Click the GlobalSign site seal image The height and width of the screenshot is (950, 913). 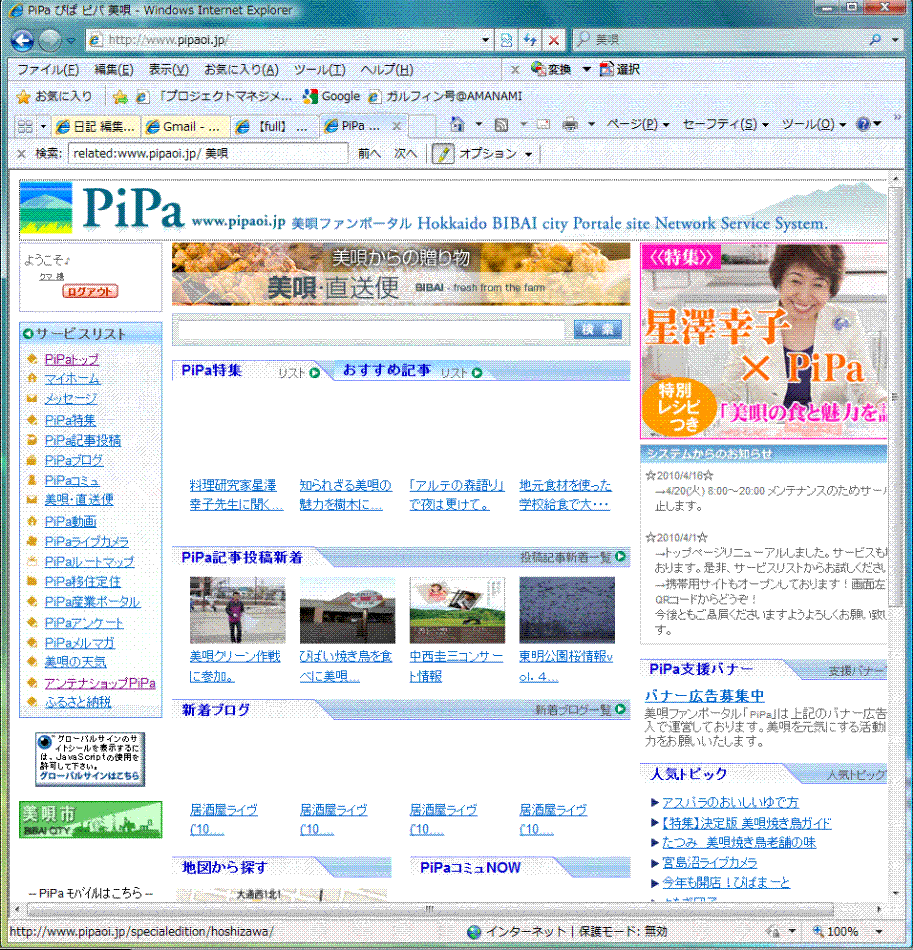(90, 759)
